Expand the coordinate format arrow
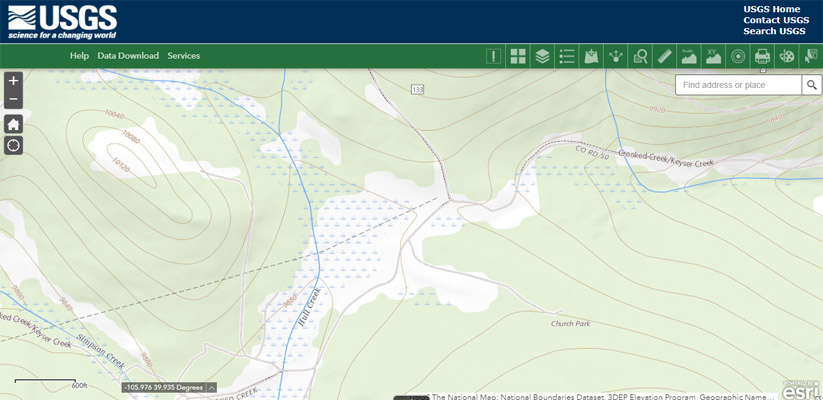This screenshot has height=400, width=823. coord(212,388)
